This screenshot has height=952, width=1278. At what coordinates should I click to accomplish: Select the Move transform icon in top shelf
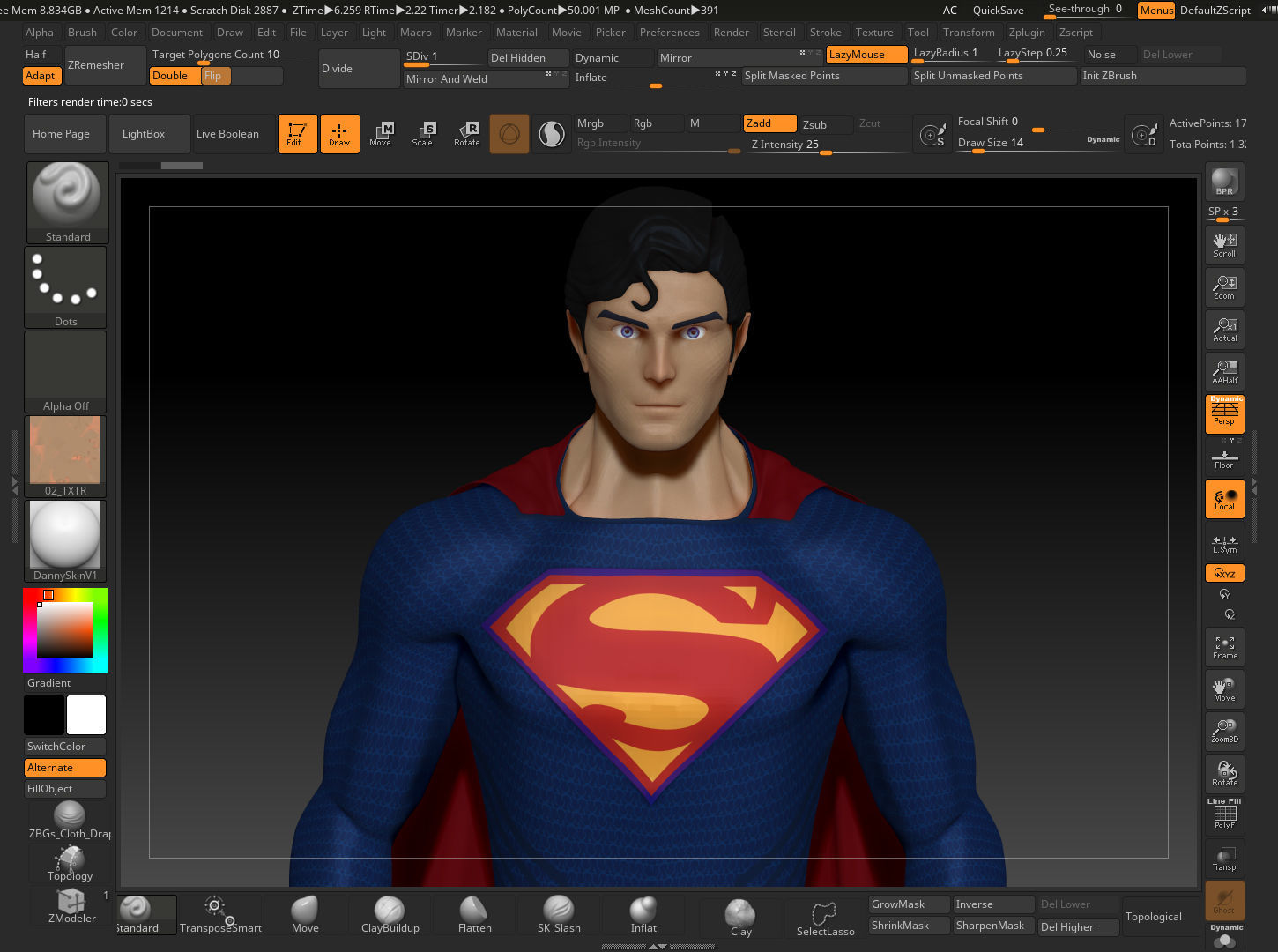click(381, 134)
